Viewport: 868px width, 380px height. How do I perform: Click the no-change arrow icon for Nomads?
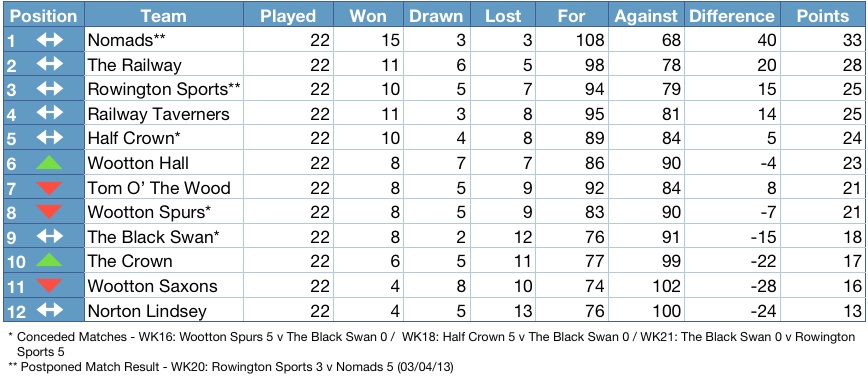[x=50, y=40]
